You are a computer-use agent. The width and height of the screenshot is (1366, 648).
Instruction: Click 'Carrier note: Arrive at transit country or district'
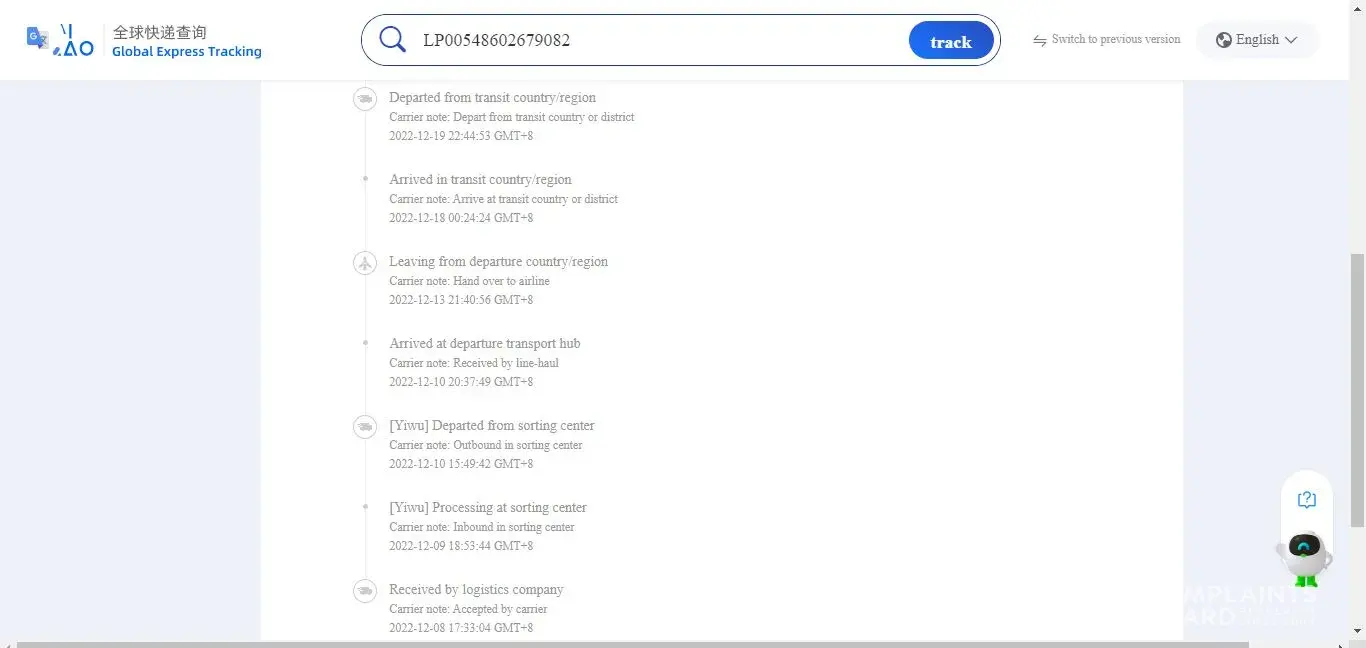[x=503, y=199]
